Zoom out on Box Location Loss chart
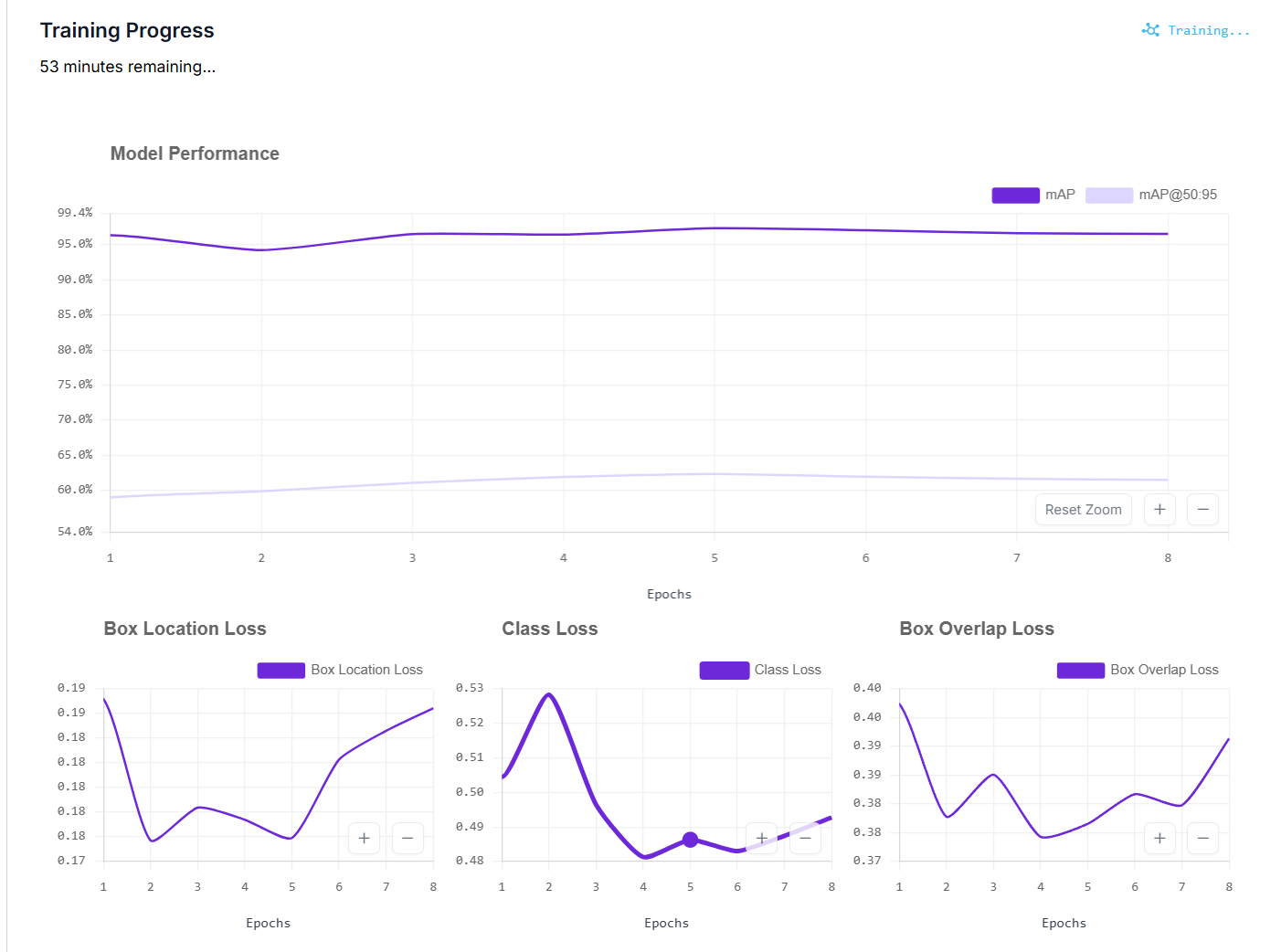 [x=408, y=838]
